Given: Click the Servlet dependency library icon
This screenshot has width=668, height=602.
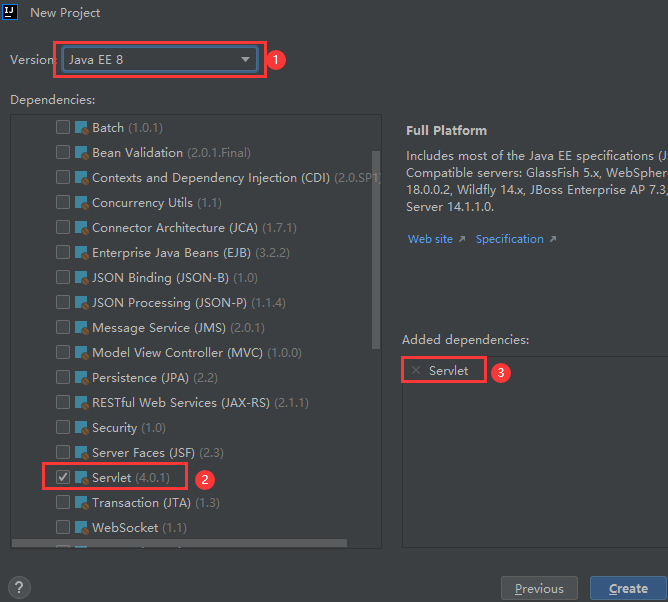Looking at the screenshot, I should [81, 478].
